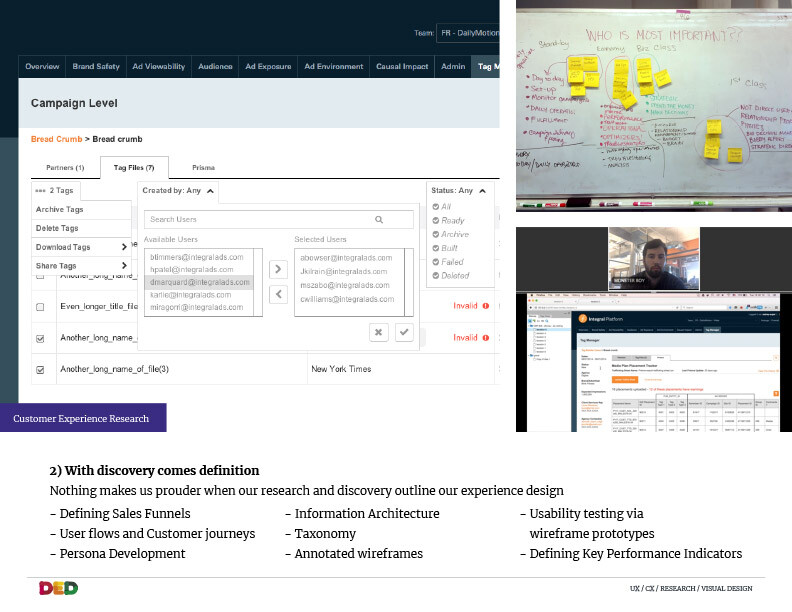This screenshot has height=612, width=792.
Task: Click the move-right arrow between user lists
Action: tap(279, 269)
